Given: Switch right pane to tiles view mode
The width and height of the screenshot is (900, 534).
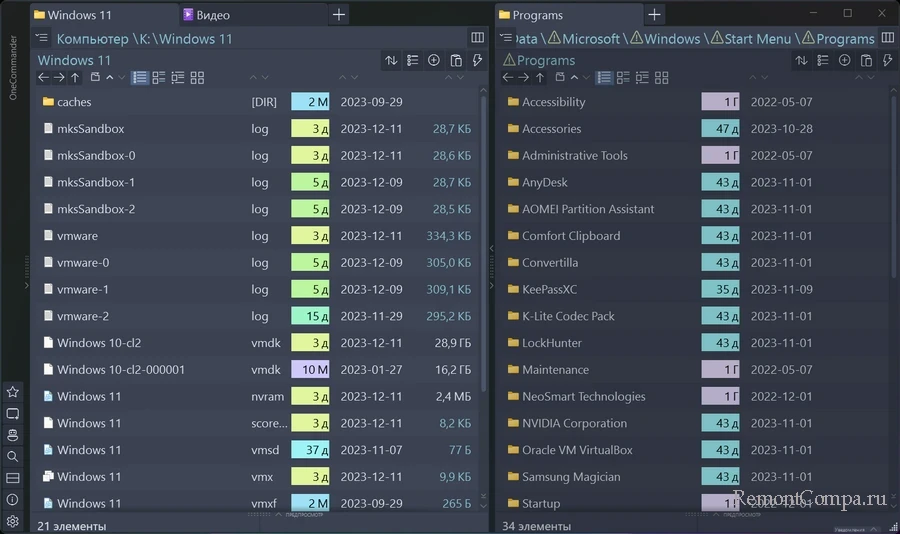Looking at the screenshot, I should (662, 78).
